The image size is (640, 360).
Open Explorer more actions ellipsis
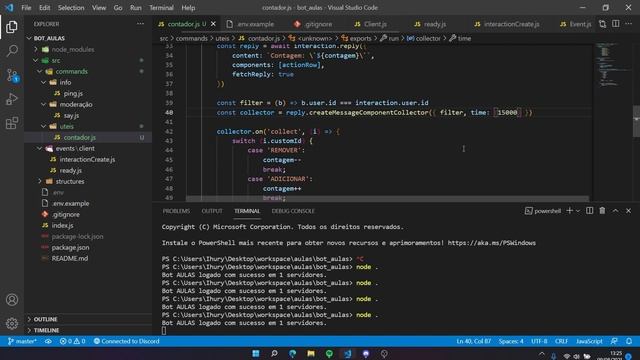tap(140, 24)
